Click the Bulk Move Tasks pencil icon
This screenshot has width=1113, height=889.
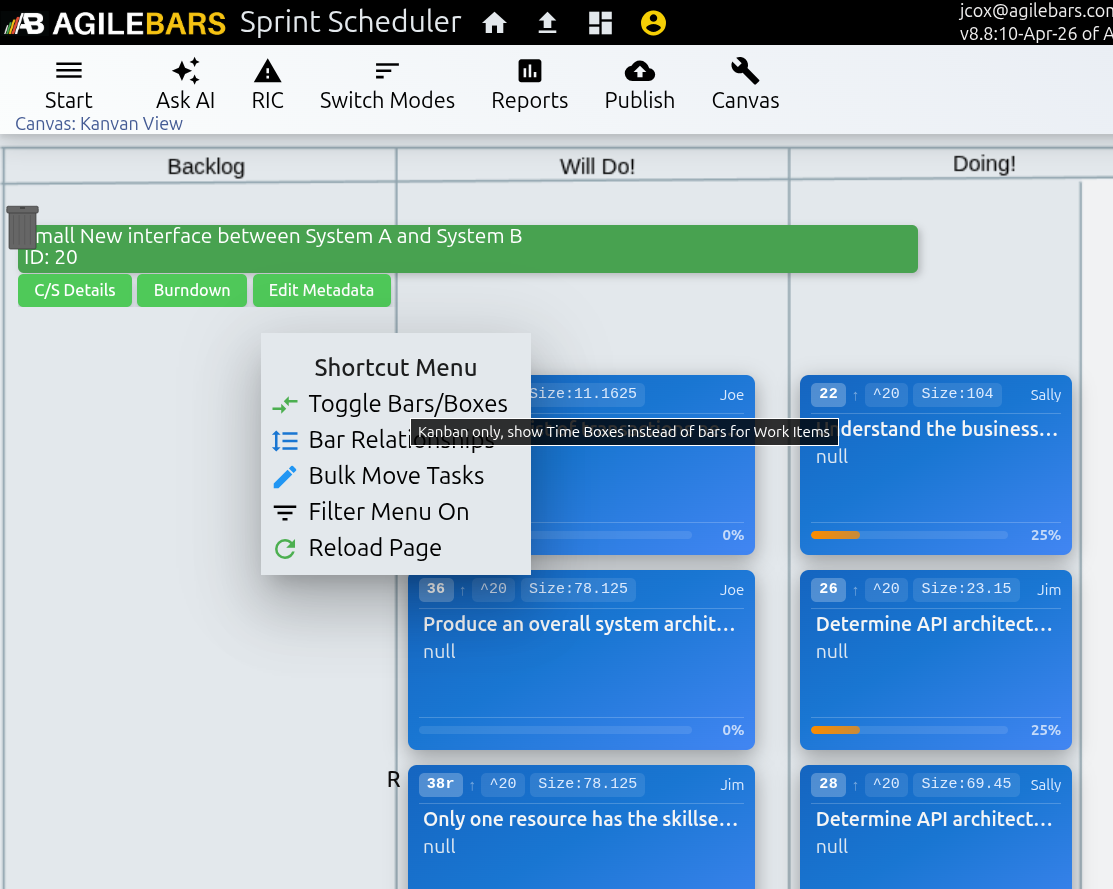(285, 477)
